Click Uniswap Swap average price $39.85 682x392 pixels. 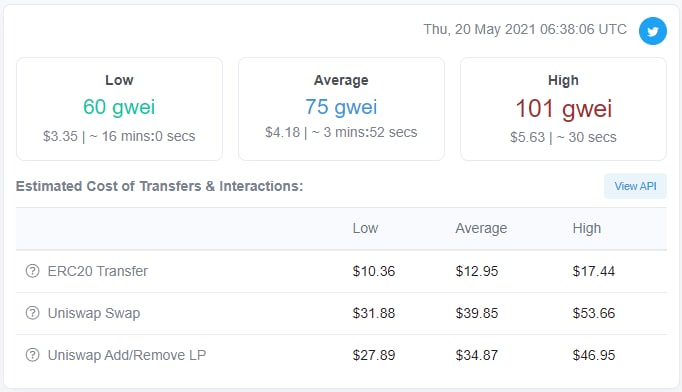pyautogui.click(x=477, y=313)
